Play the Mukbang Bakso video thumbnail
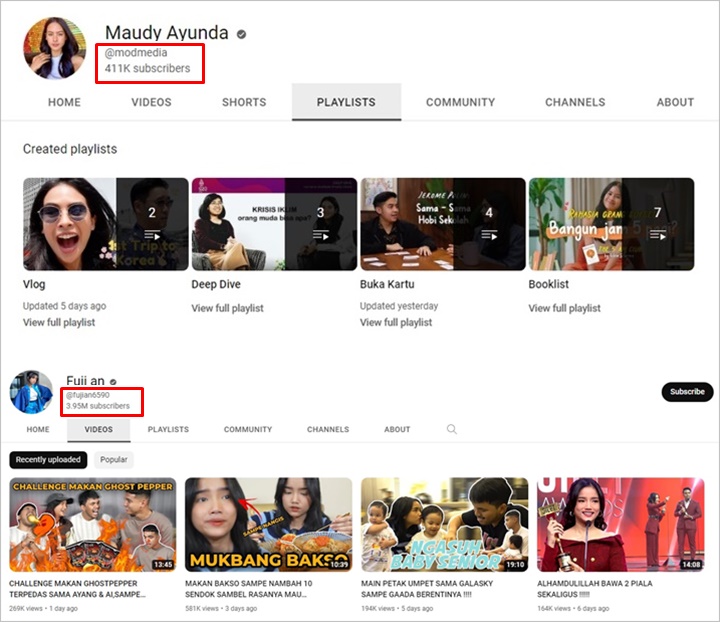Image resolution: width=720 pixels, height=622 pixels. [x=269, y=525]
